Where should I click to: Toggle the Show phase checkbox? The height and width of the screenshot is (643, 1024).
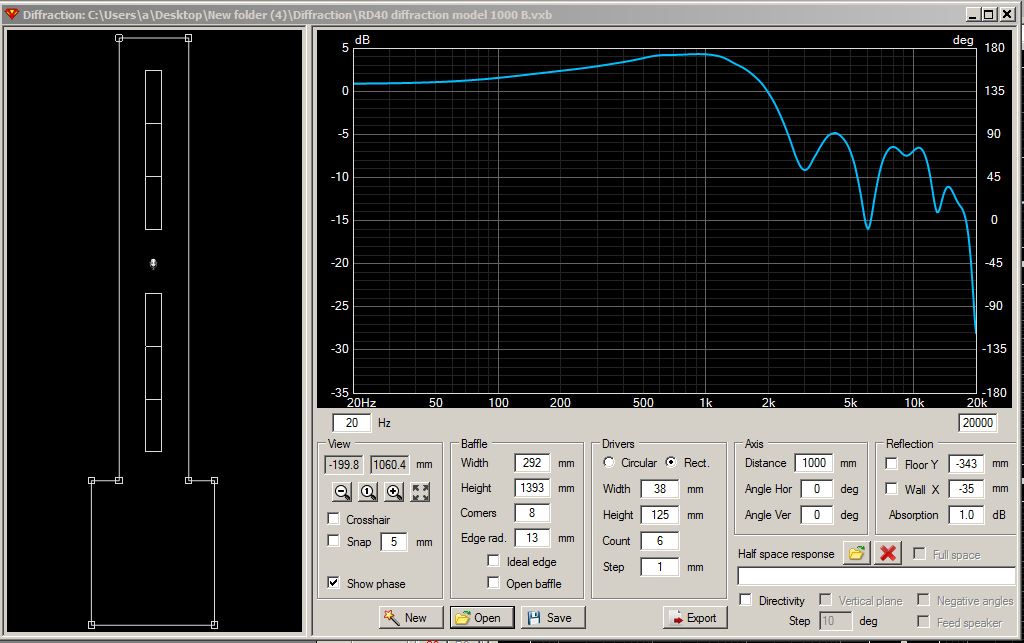click(334, 583)
